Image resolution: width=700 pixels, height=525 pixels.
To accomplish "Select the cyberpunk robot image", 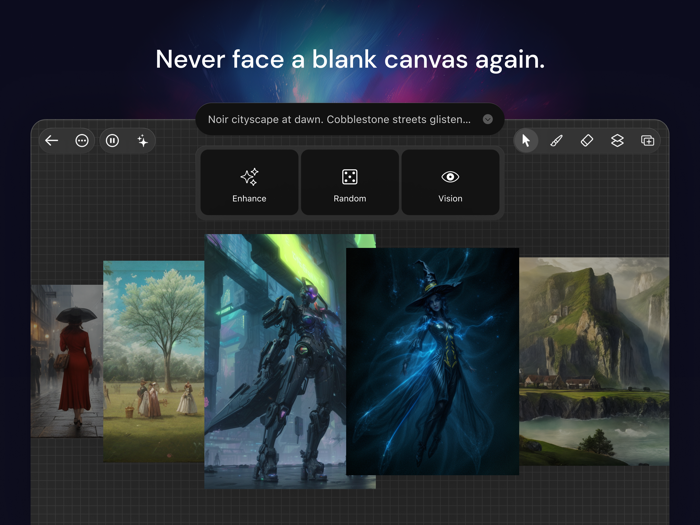I will 275,361.
